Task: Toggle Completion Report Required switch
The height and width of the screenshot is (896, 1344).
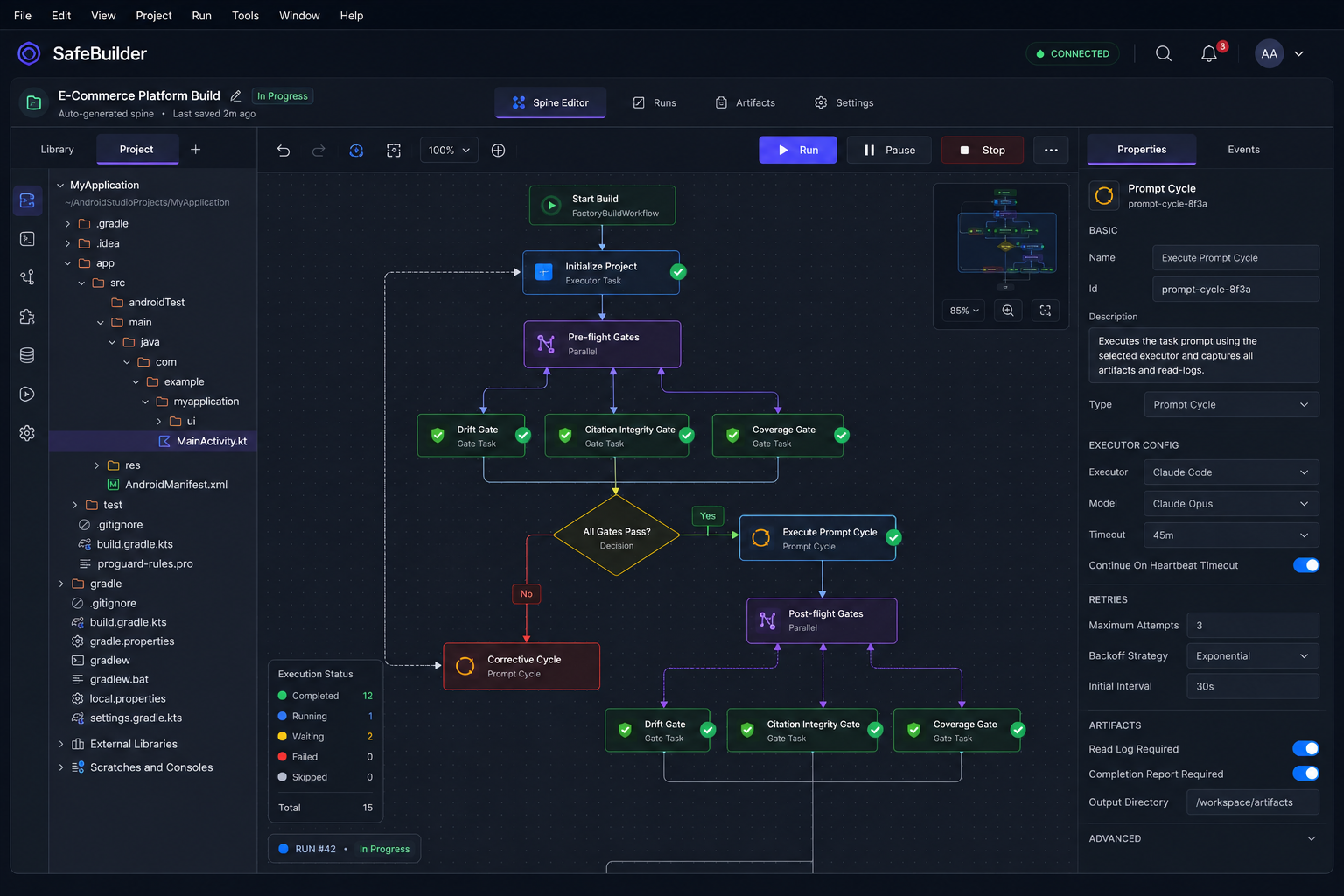Action: point(1306,773)
